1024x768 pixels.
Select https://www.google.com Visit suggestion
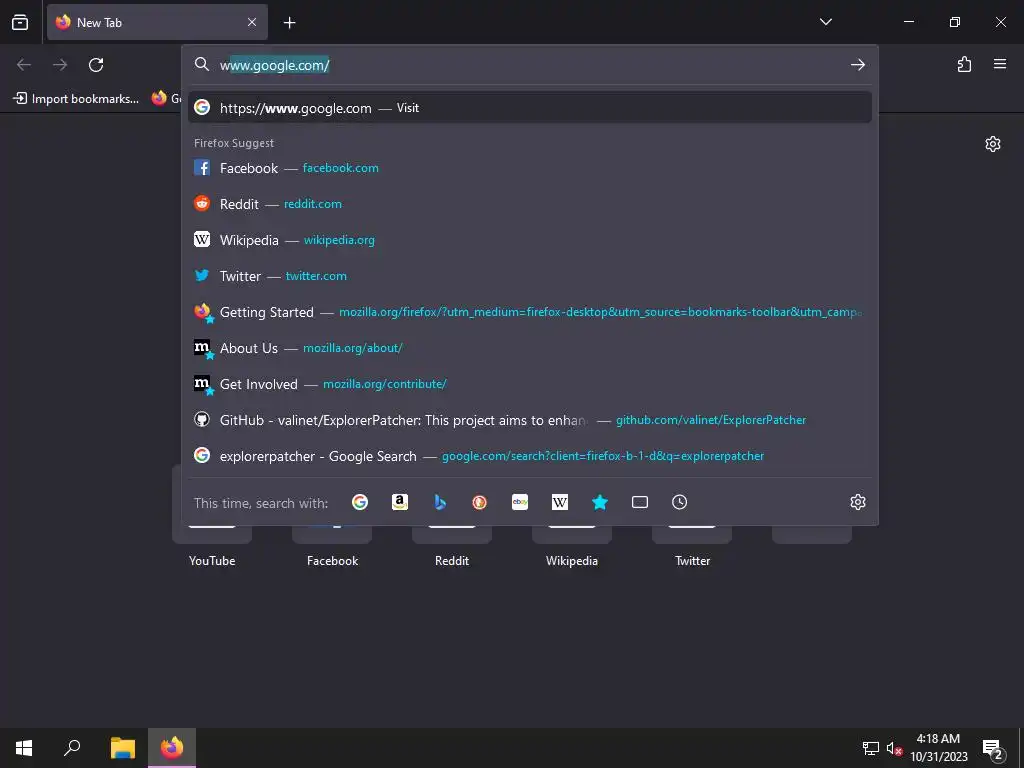click(x=530, y=108)
